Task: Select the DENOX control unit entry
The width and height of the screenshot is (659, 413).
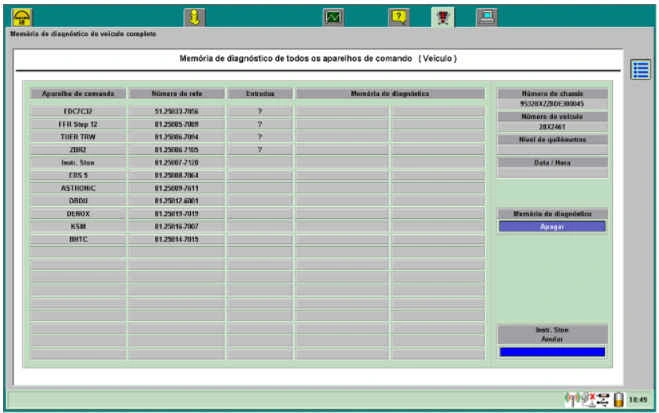Action: (78, 213)
